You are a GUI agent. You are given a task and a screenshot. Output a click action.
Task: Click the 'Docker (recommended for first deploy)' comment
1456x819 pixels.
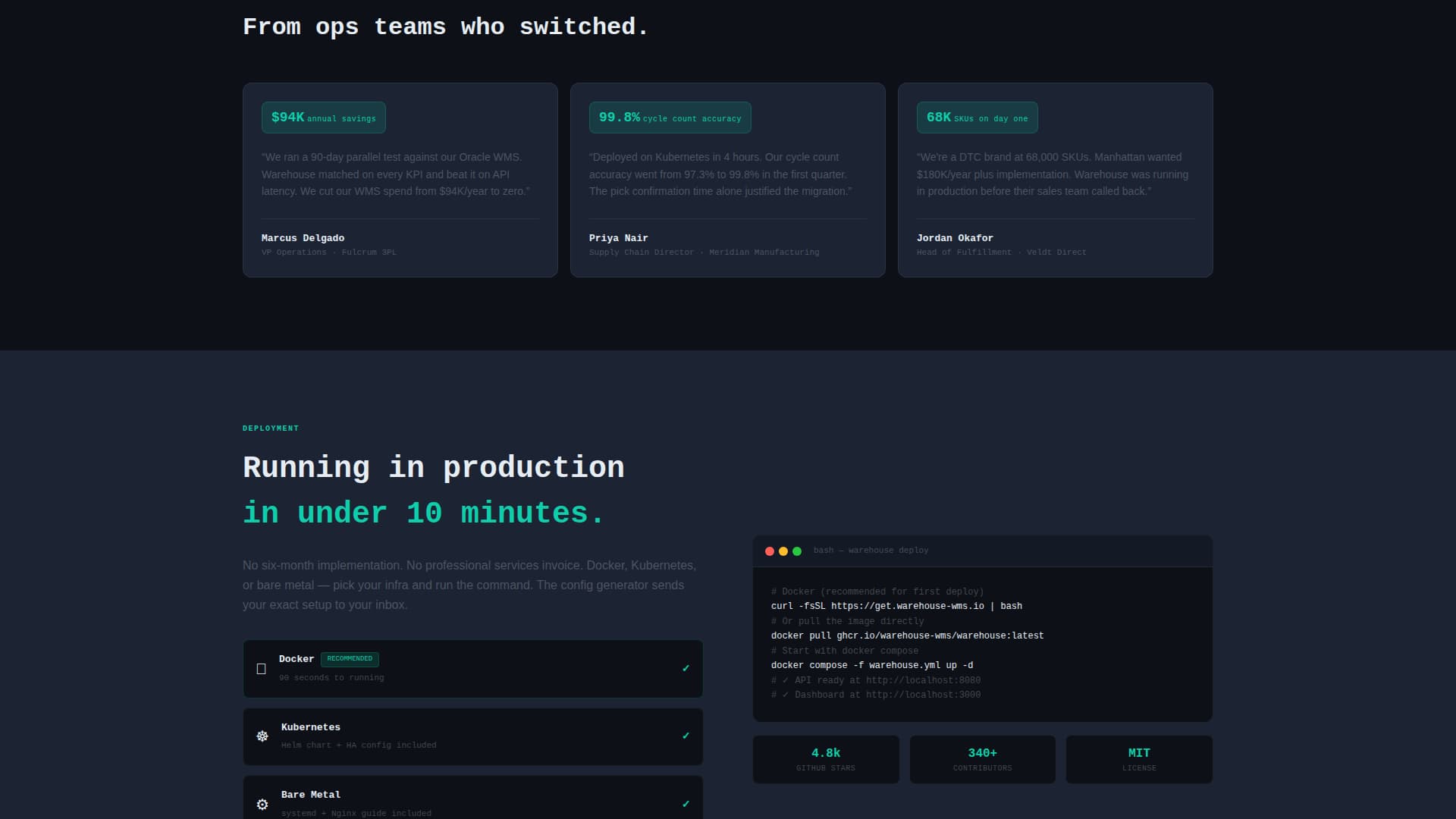877,591
